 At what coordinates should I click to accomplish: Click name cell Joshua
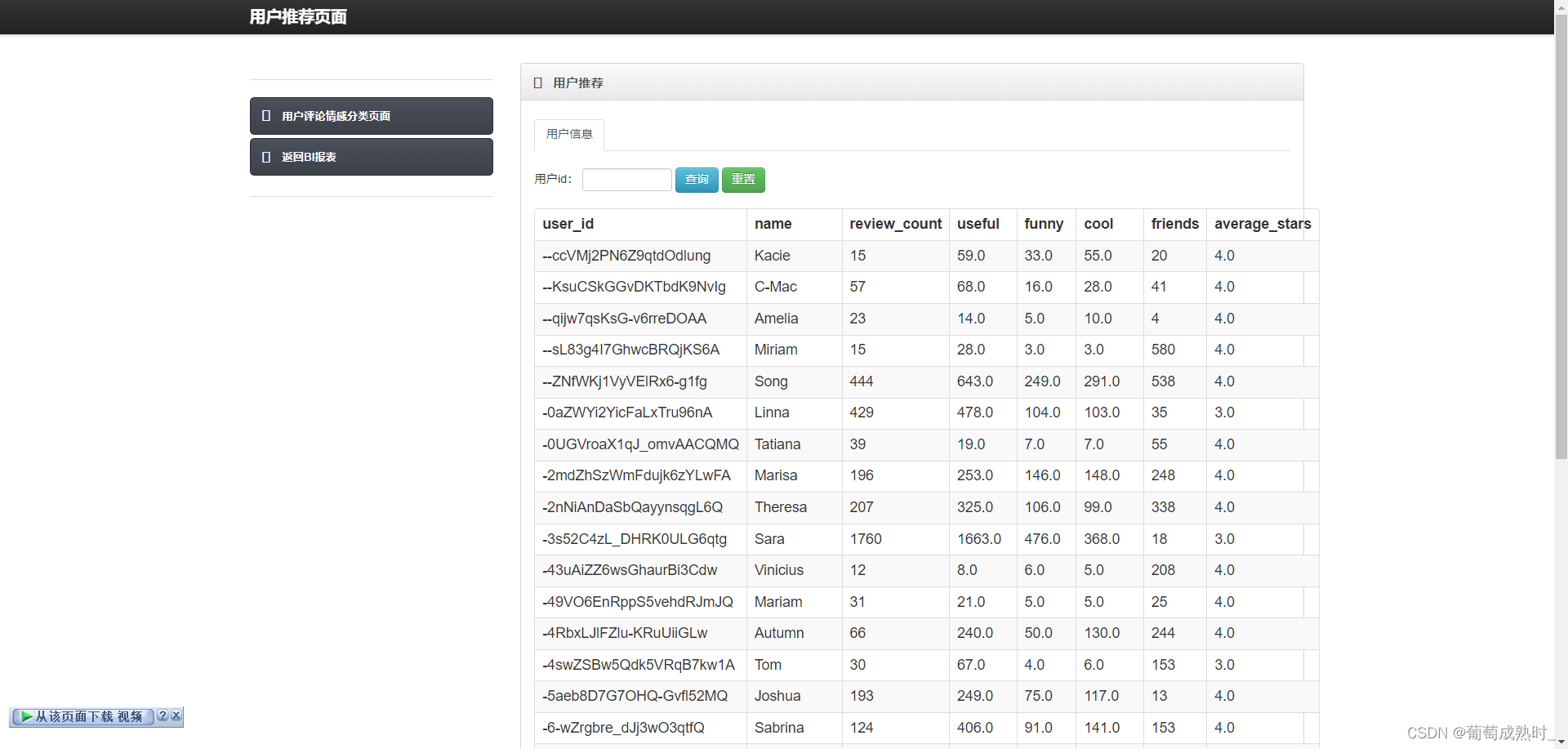[777, 696]
